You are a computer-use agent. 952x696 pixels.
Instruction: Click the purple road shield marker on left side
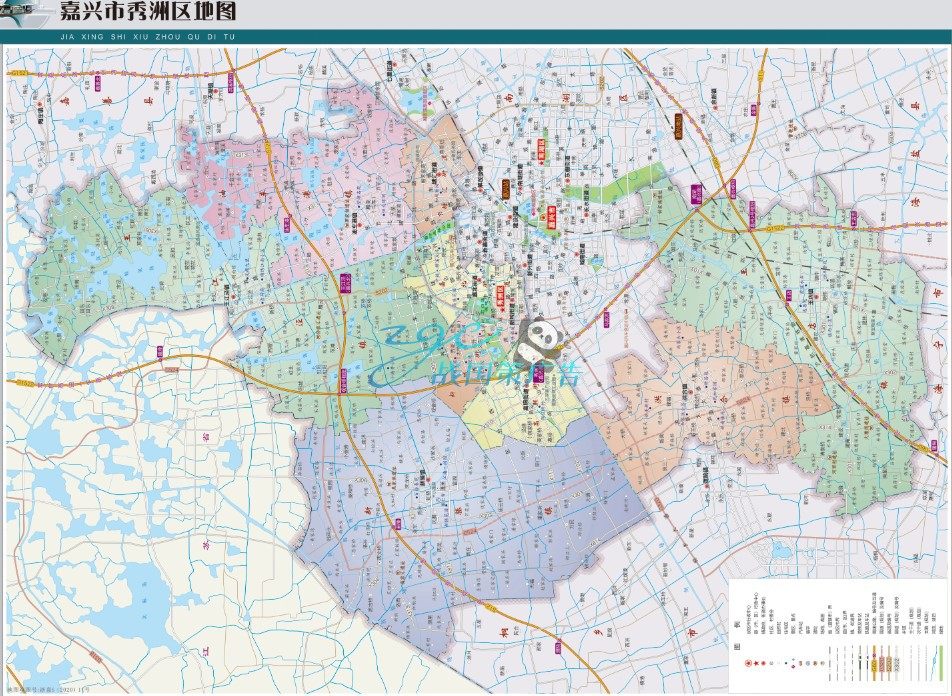click(x=160, y=351)
